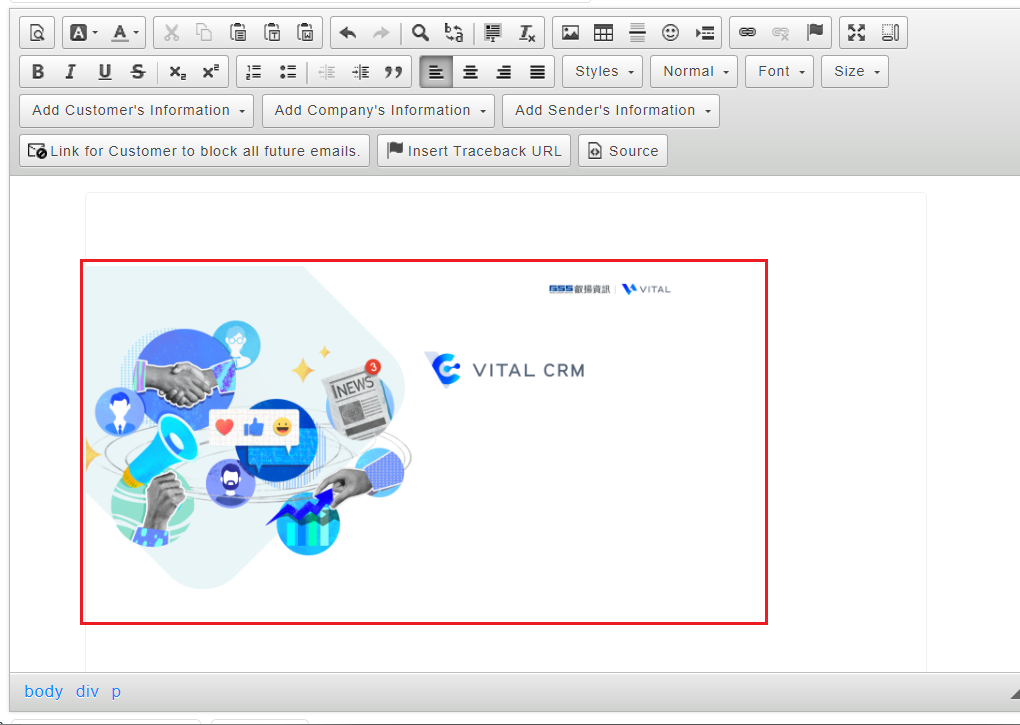Redo the last undone edit
This screenshot has width=1020, height=725.
(381, 33)
